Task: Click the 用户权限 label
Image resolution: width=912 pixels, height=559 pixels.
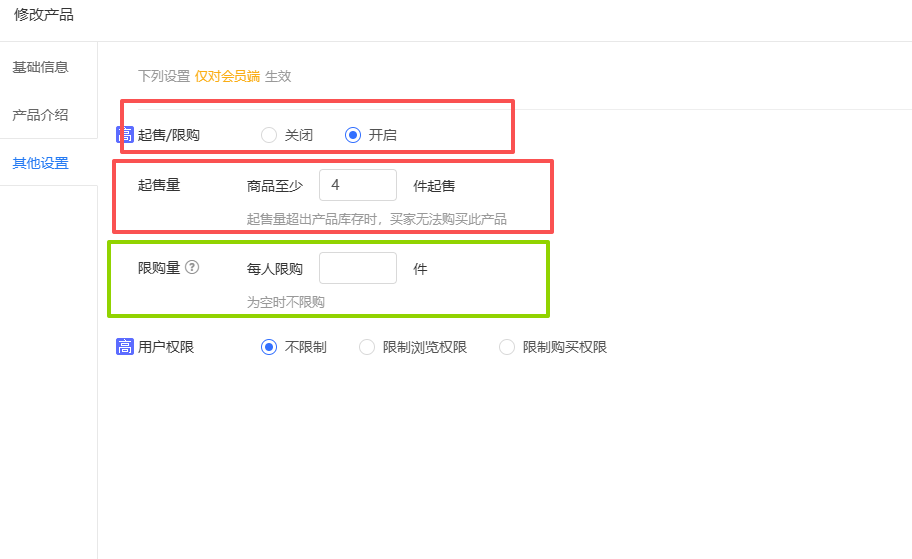Action: tap(166, 347)
